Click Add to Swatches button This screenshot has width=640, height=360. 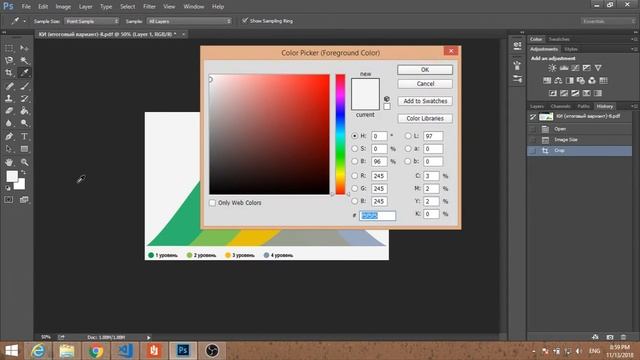click(425, 101)
